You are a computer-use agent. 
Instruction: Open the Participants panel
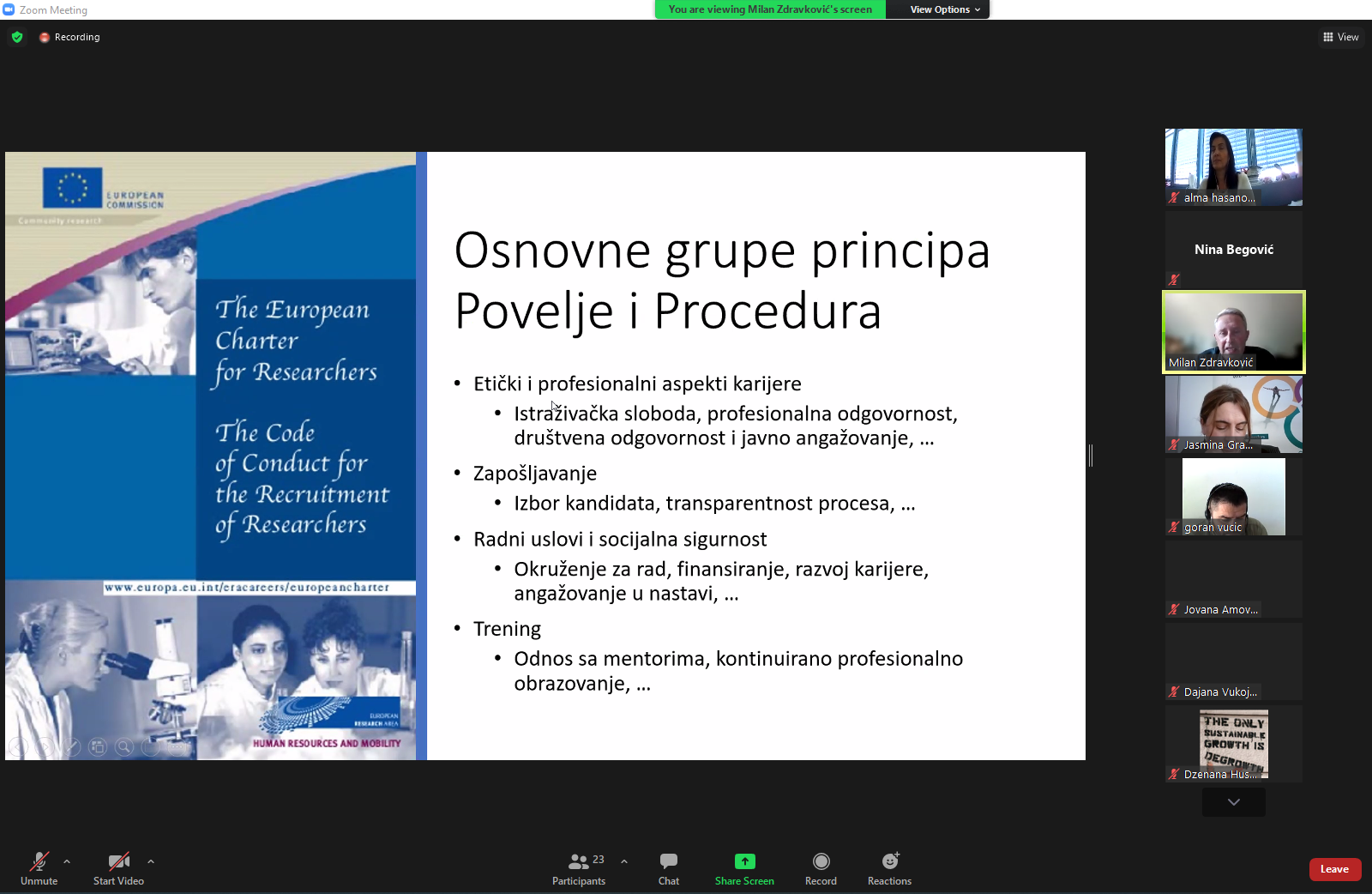point(579,868)
